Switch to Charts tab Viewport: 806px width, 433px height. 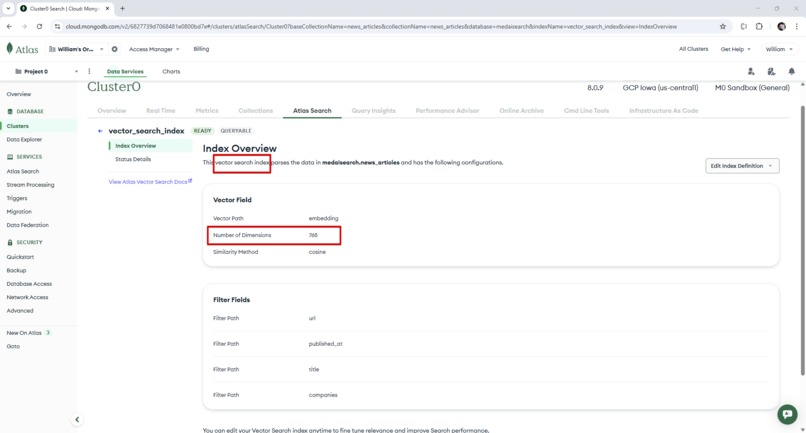pos(171,71)
